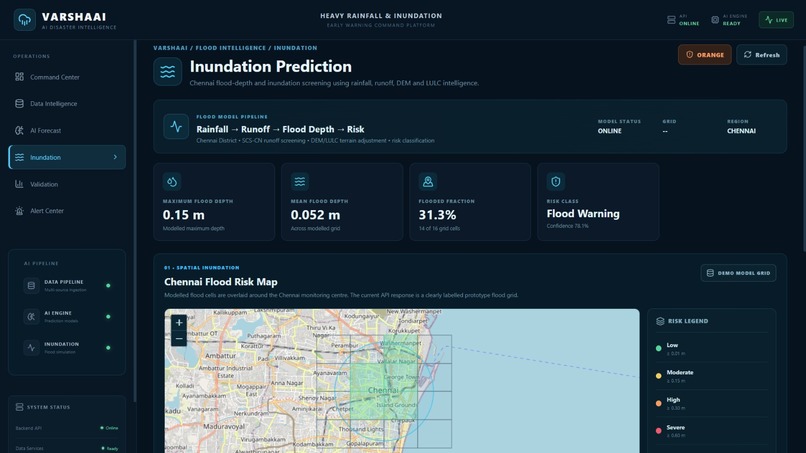Expand the Inundation item chevron arrow
The image size is (806, 453).
[x=115, y=157]
